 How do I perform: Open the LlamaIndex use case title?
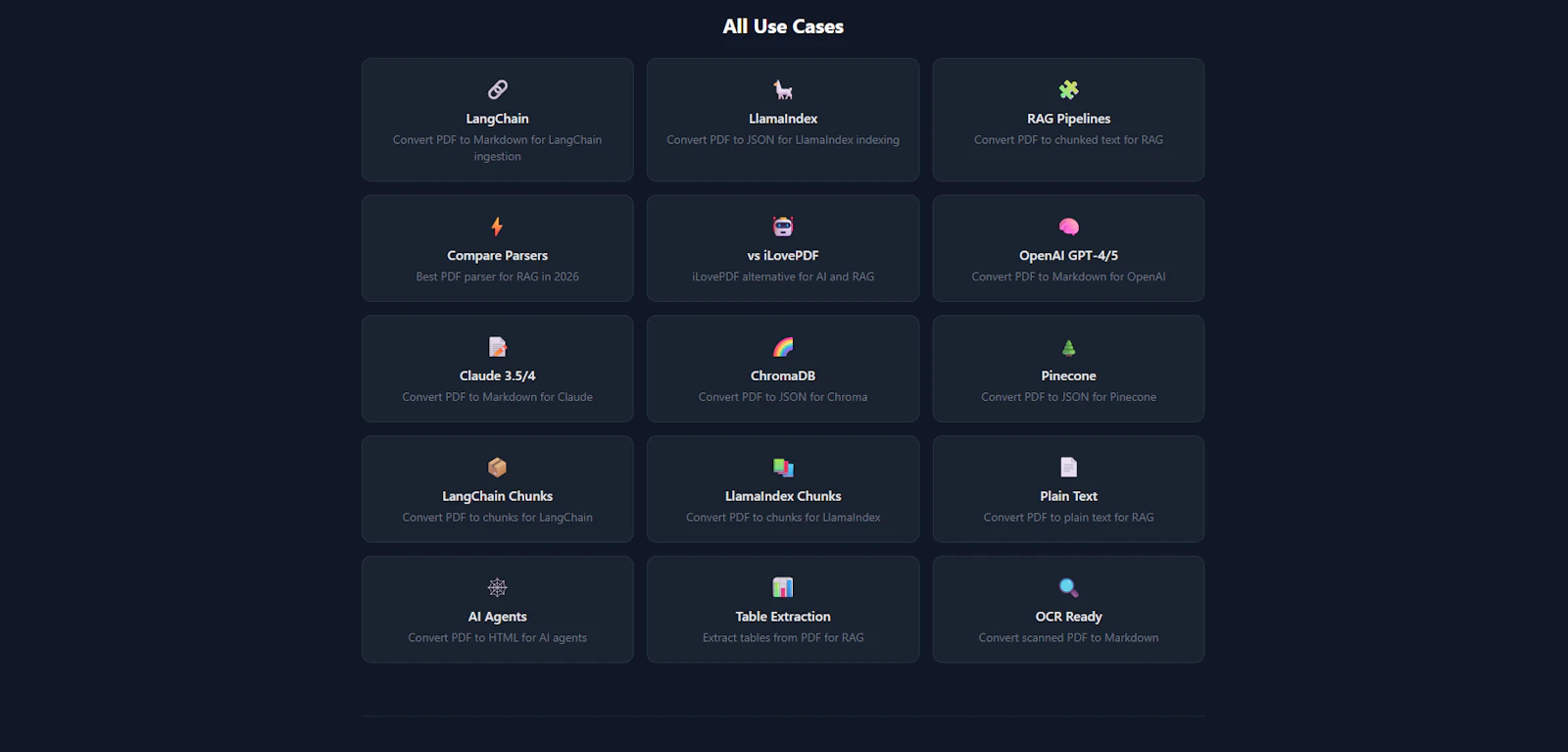tap(783, 119)
